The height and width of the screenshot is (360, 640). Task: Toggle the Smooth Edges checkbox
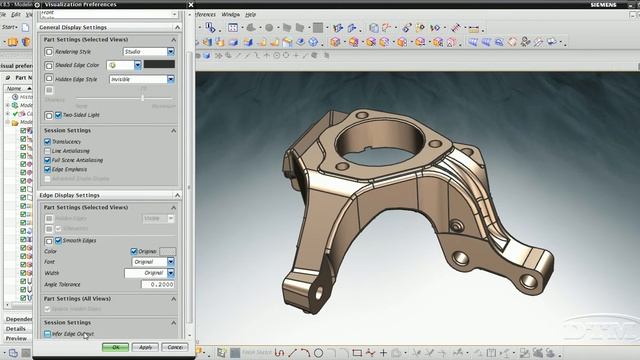pos(58,241)
